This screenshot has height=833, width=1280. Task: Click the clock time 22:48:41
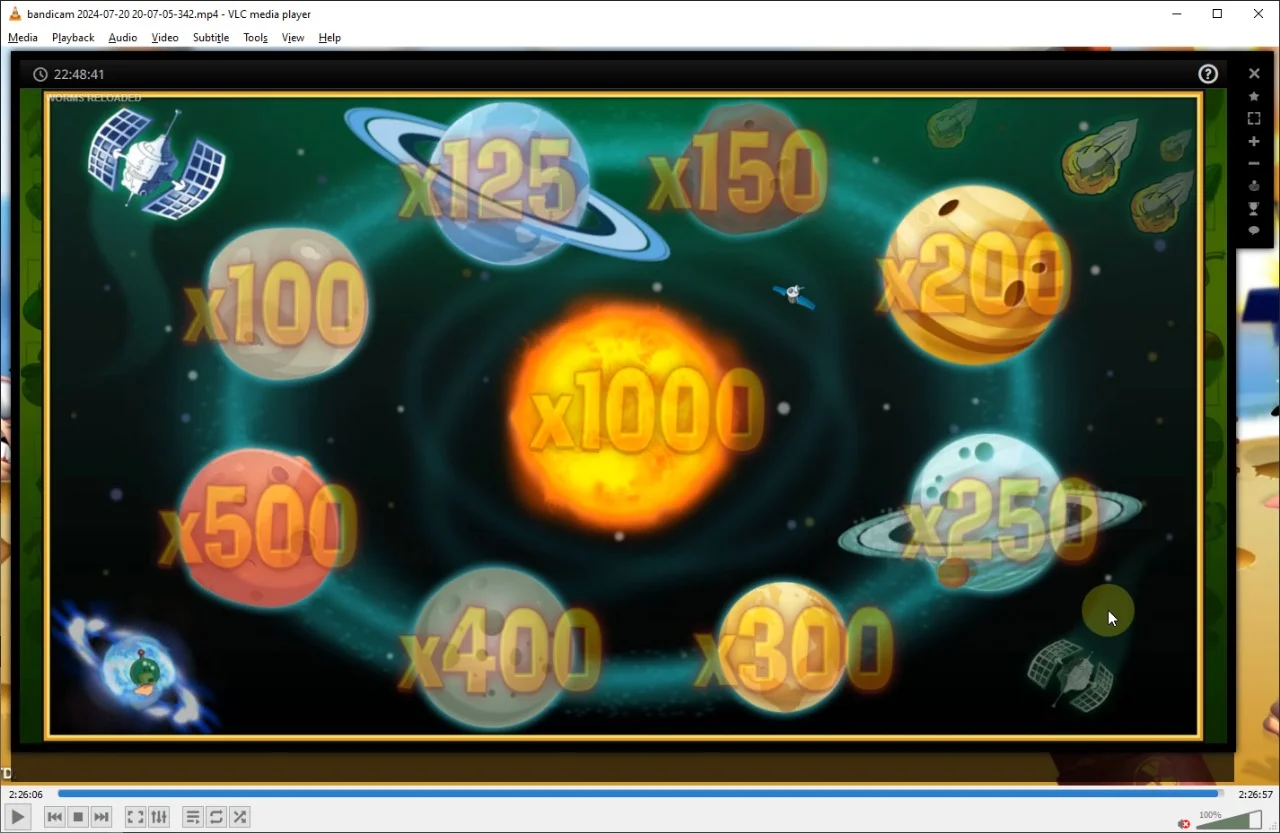[79, 74]
